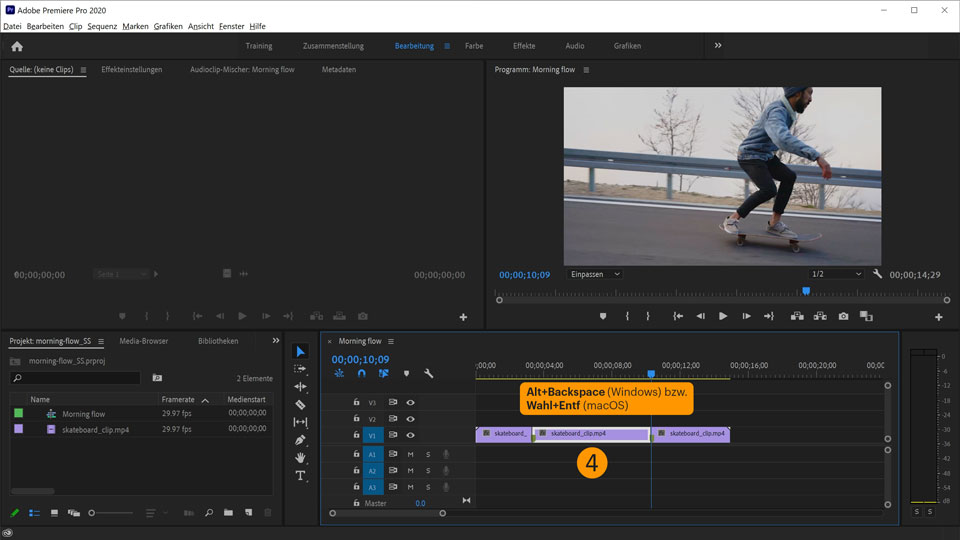Open timeline display settings wrench
960x540 pixels.
[x=429, y=374]
